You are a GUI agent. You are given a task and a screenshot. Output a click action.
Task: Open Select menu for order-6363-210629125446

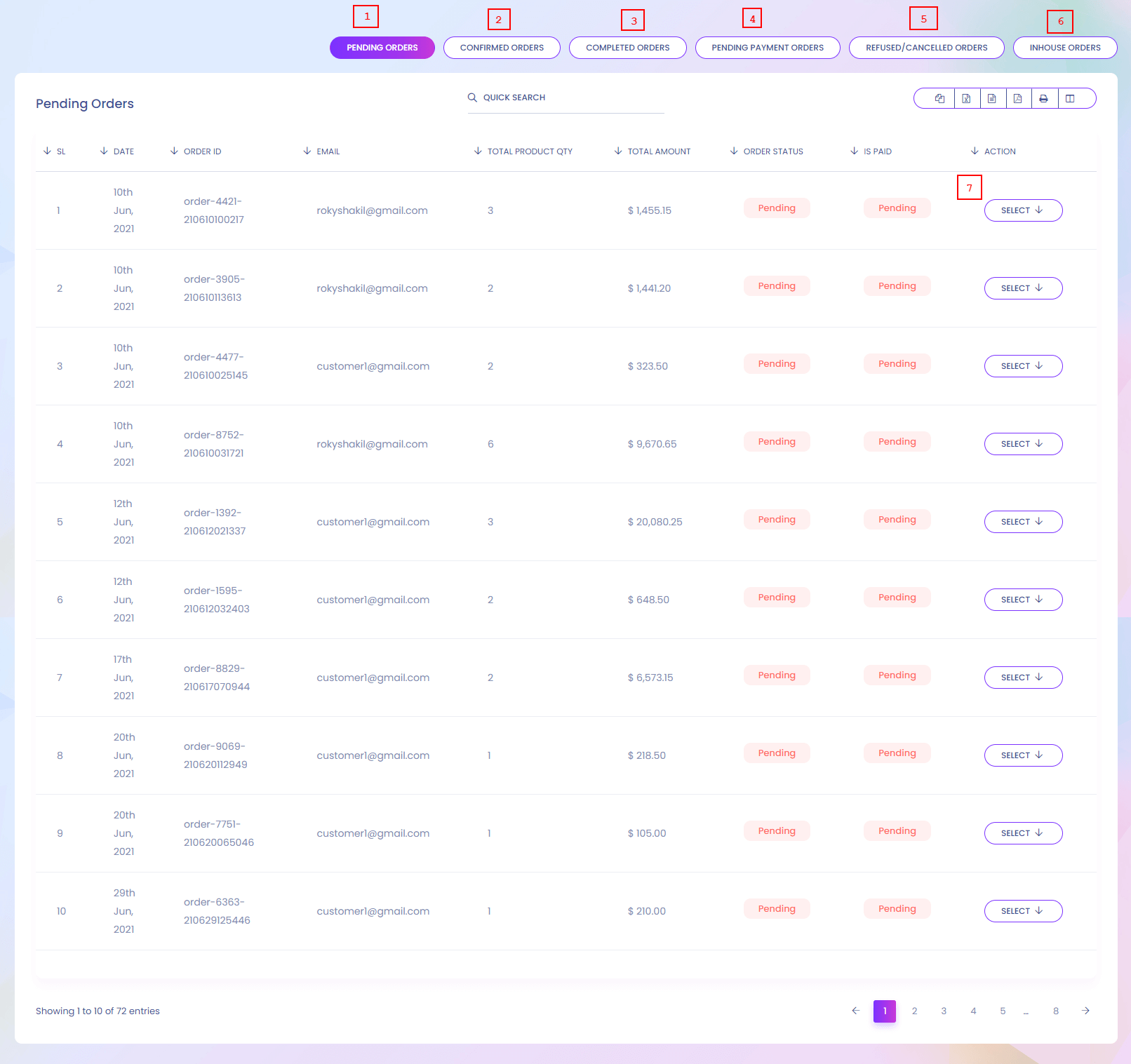pos(1022,911)
